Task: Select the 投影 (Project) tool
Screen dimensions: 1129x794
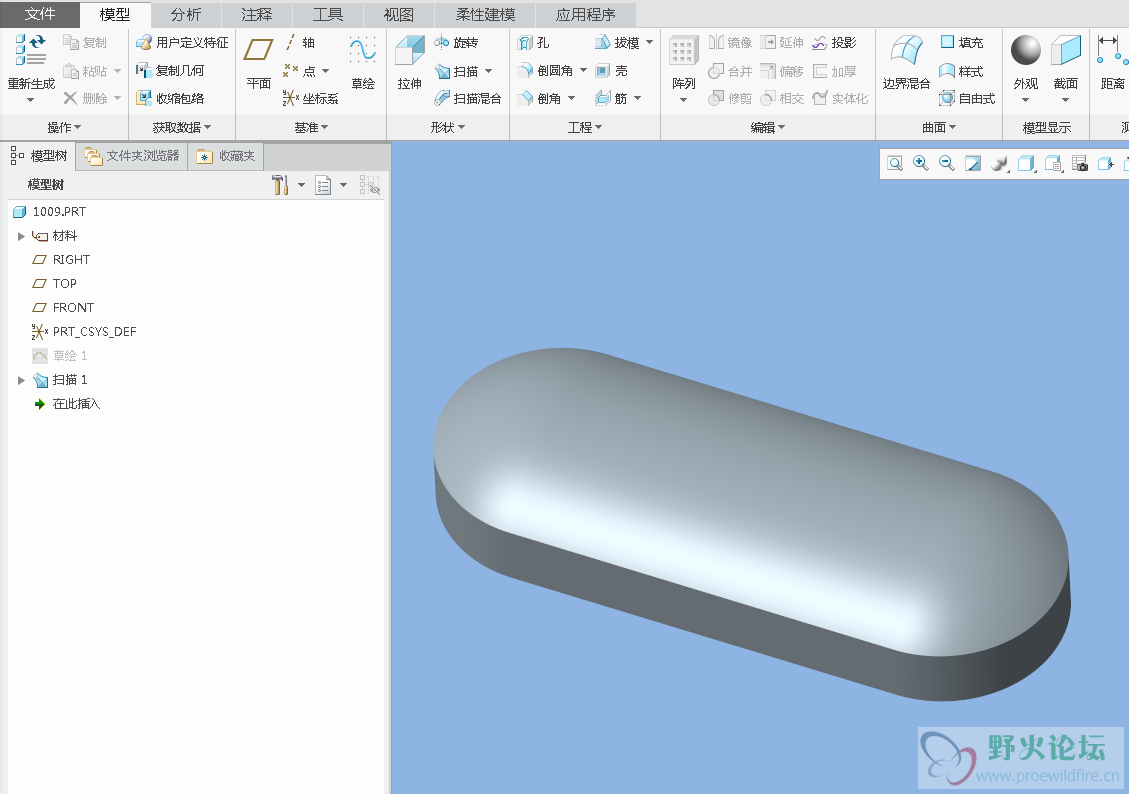Action: pyautogui.click(x=834, y=42)
